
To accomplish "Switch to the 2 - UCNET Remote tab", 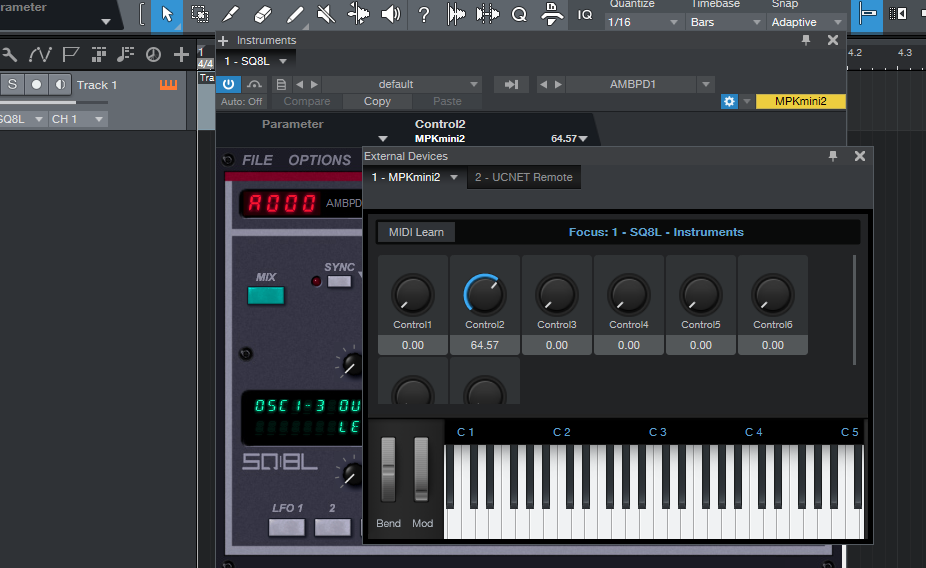I will [524, 177].
